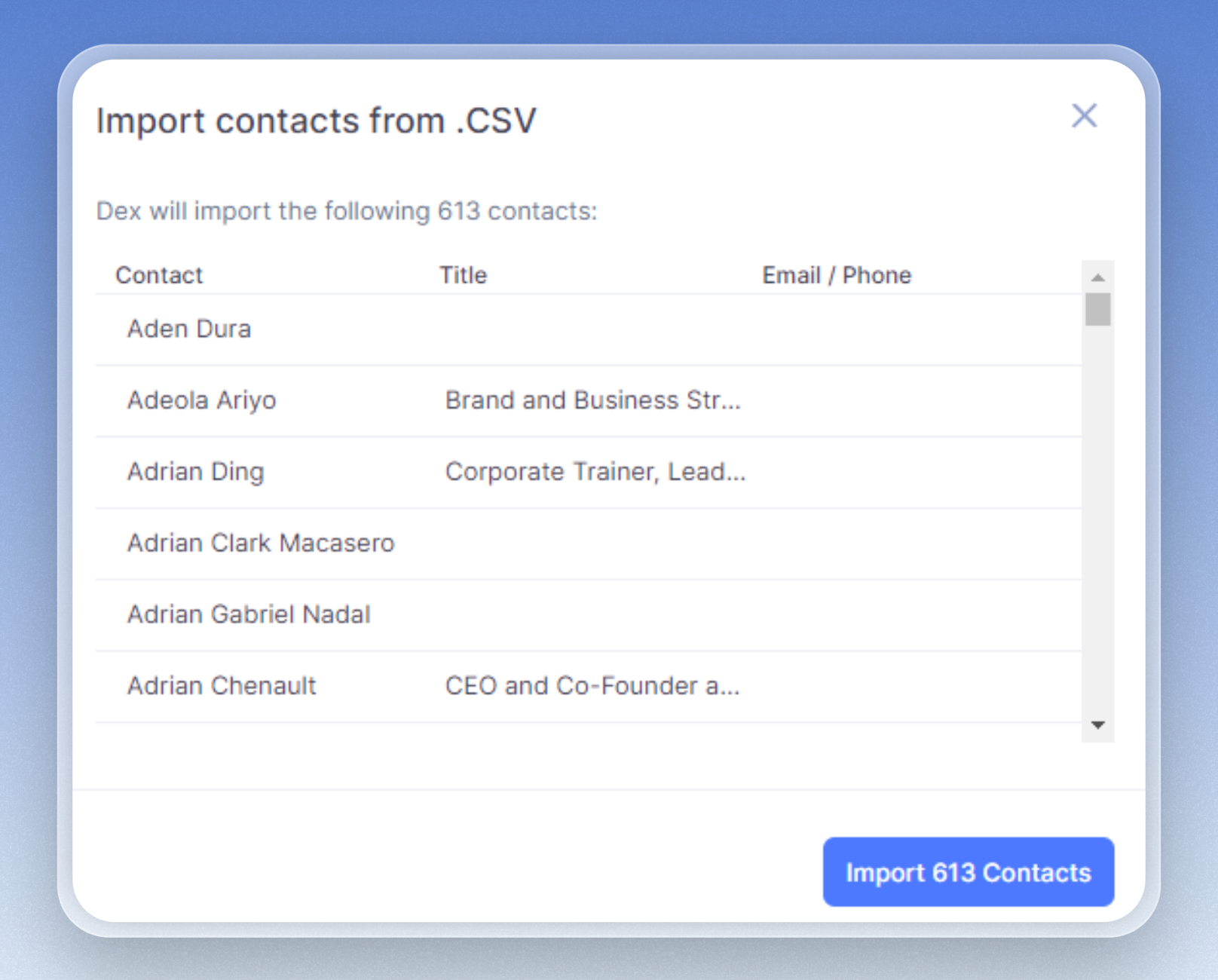Click scrollbar up arrow in contact list

tap(1098, 277)
